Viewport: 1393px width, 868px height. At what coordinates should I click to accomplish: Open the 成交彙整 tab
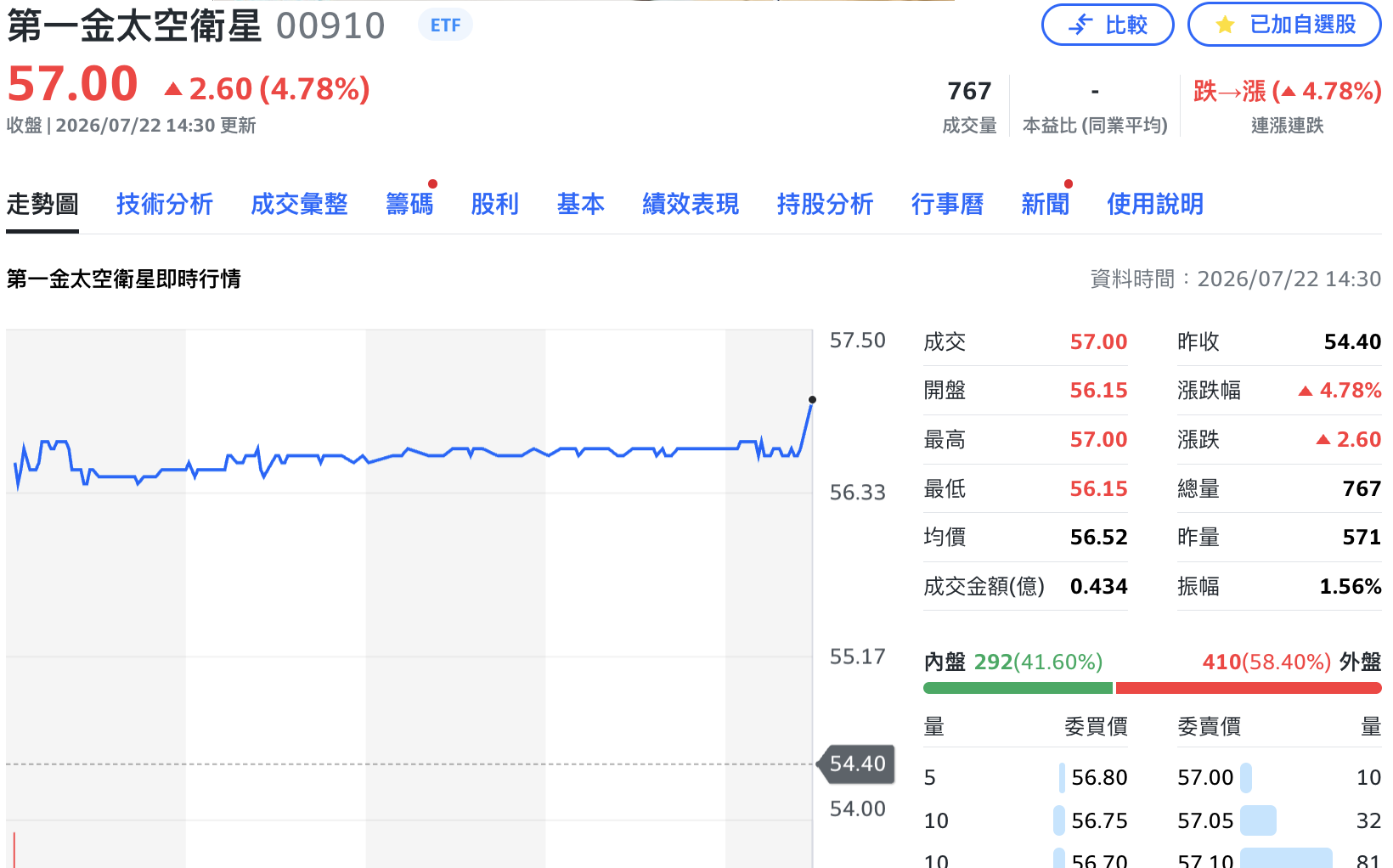[299, 204]
